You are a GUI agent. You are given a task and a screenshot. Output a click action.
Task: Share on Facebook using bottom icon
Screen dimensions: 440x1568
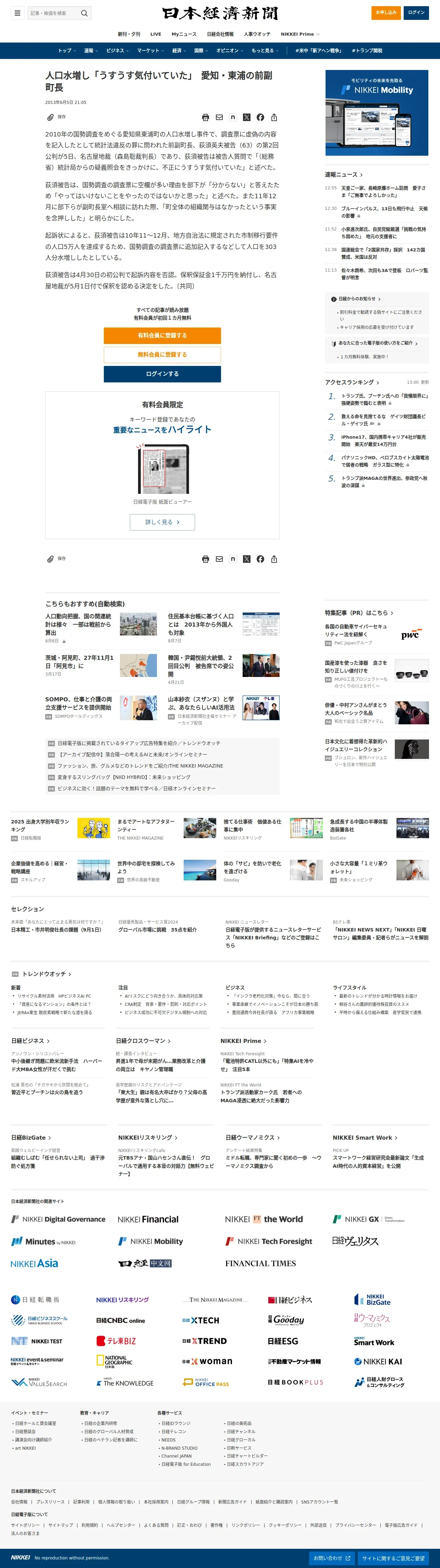260,559
